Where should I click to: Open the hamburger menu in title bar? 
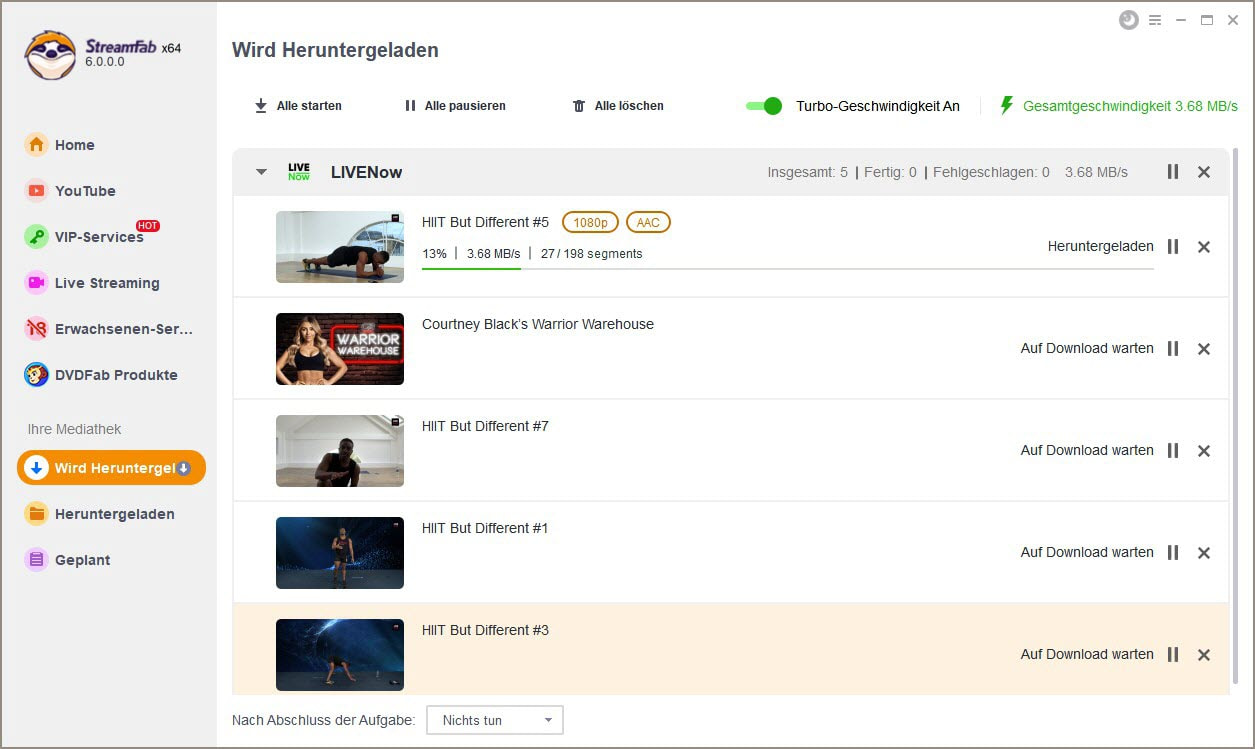[x=1155, y=20]
